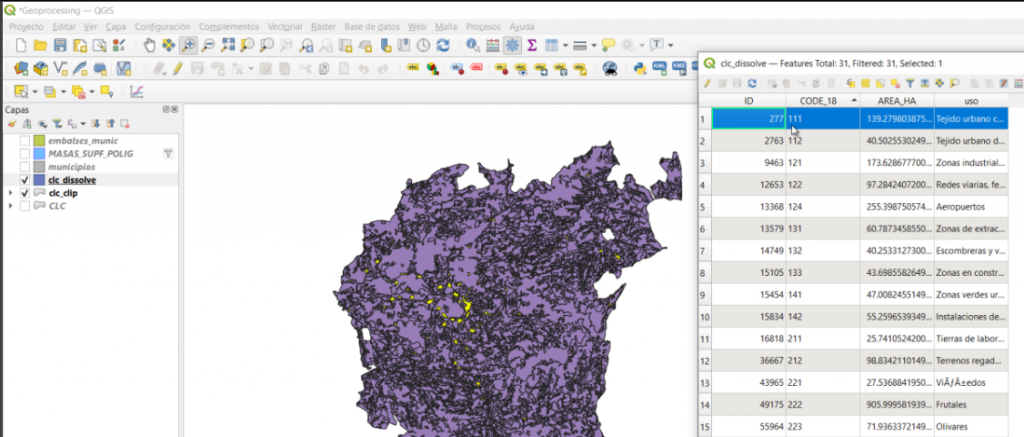
Task: Click the MASAS_SUPF_POLIG blue color swatch
Action: [x=39, y=154]
